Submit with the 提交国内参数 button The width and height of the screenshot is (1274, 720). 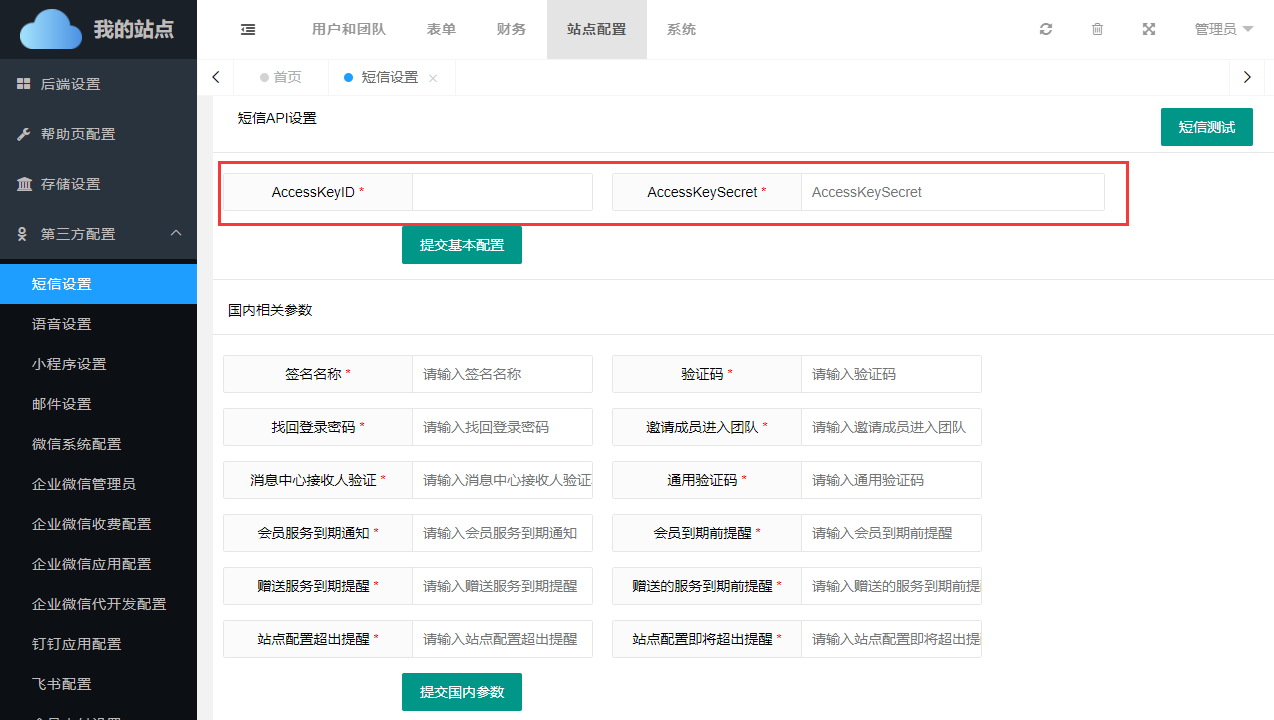point(461,692)
